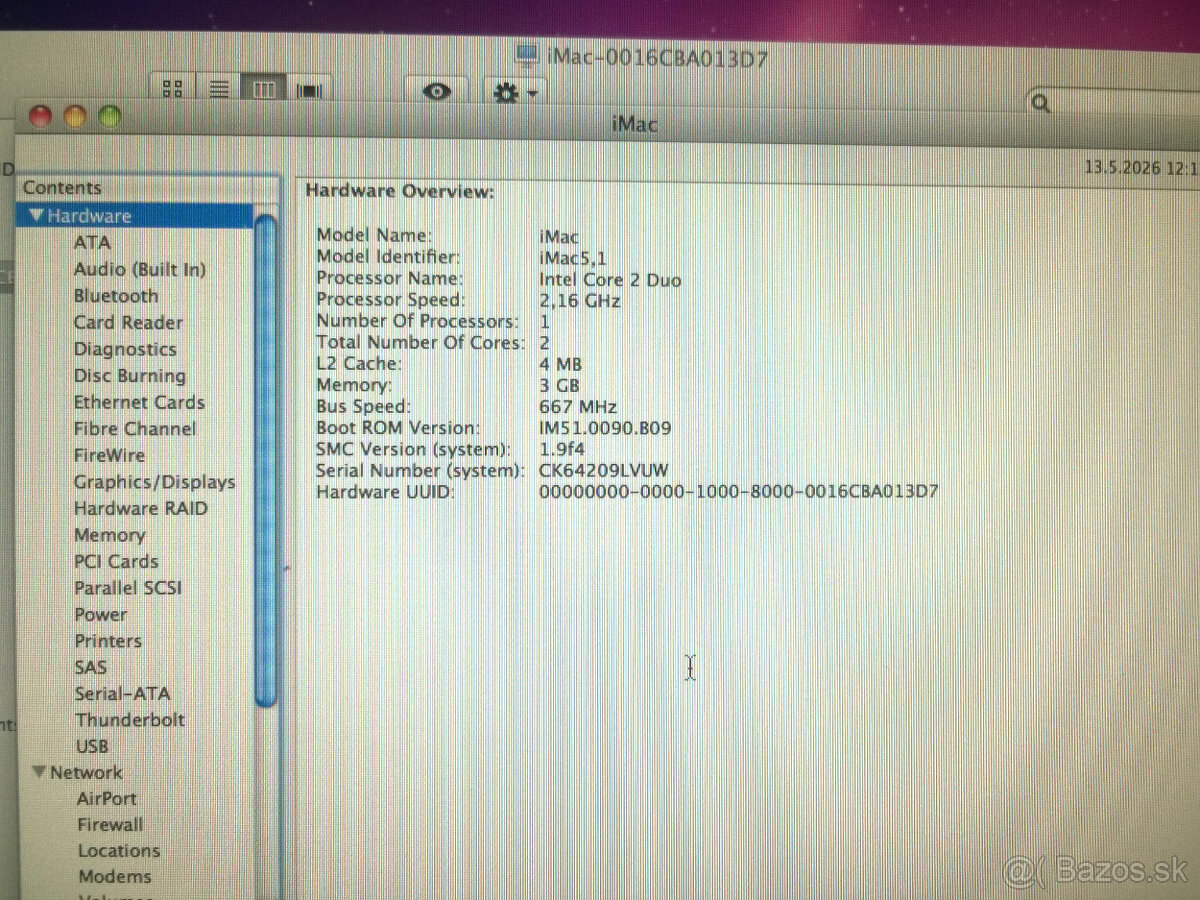Select Card Reader entry
1200x900 pixels.
coord(128,322)
